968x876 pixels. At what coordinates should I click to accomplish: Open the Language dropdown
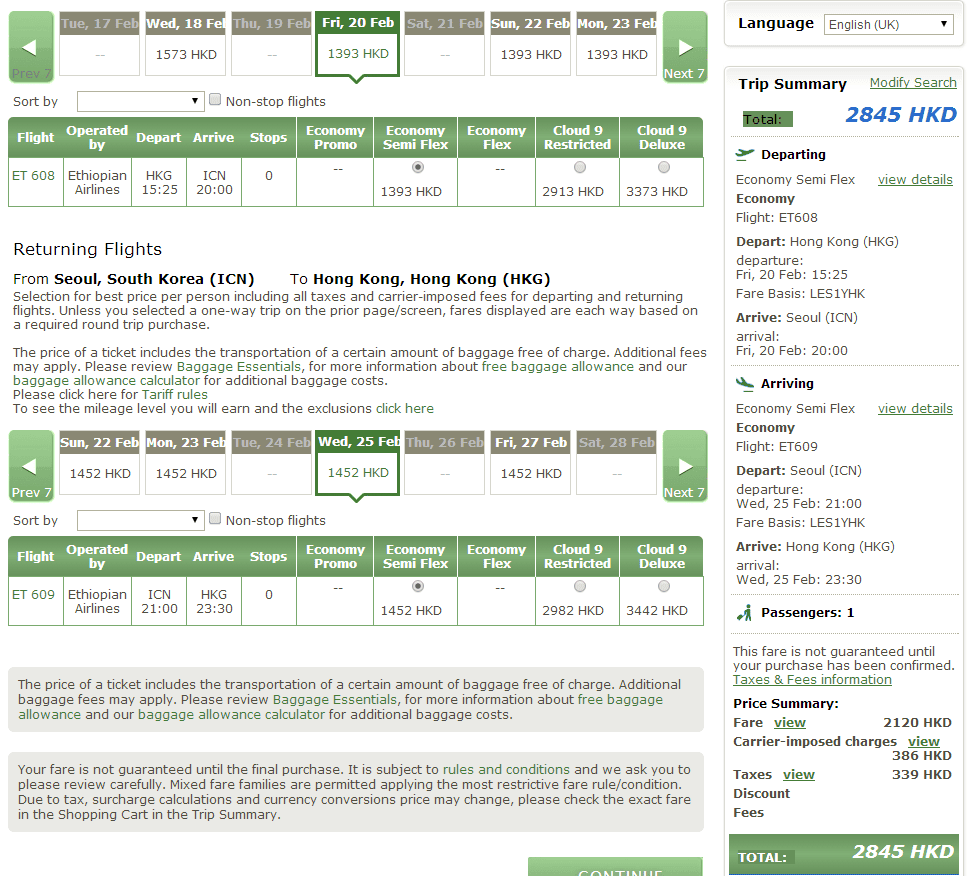tap(888, 24)
